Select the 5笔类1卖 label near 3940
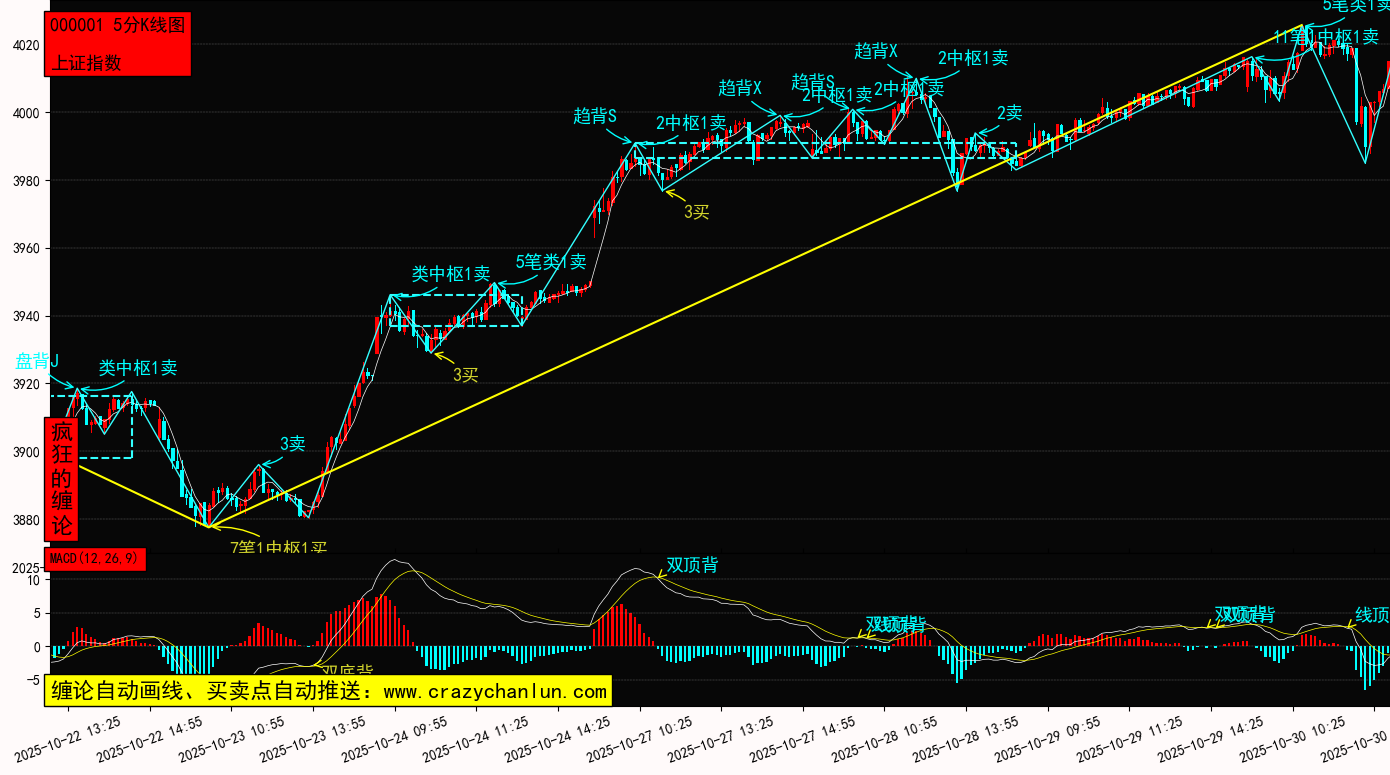This screenshot has width=1390, height=775. [551, 262]
